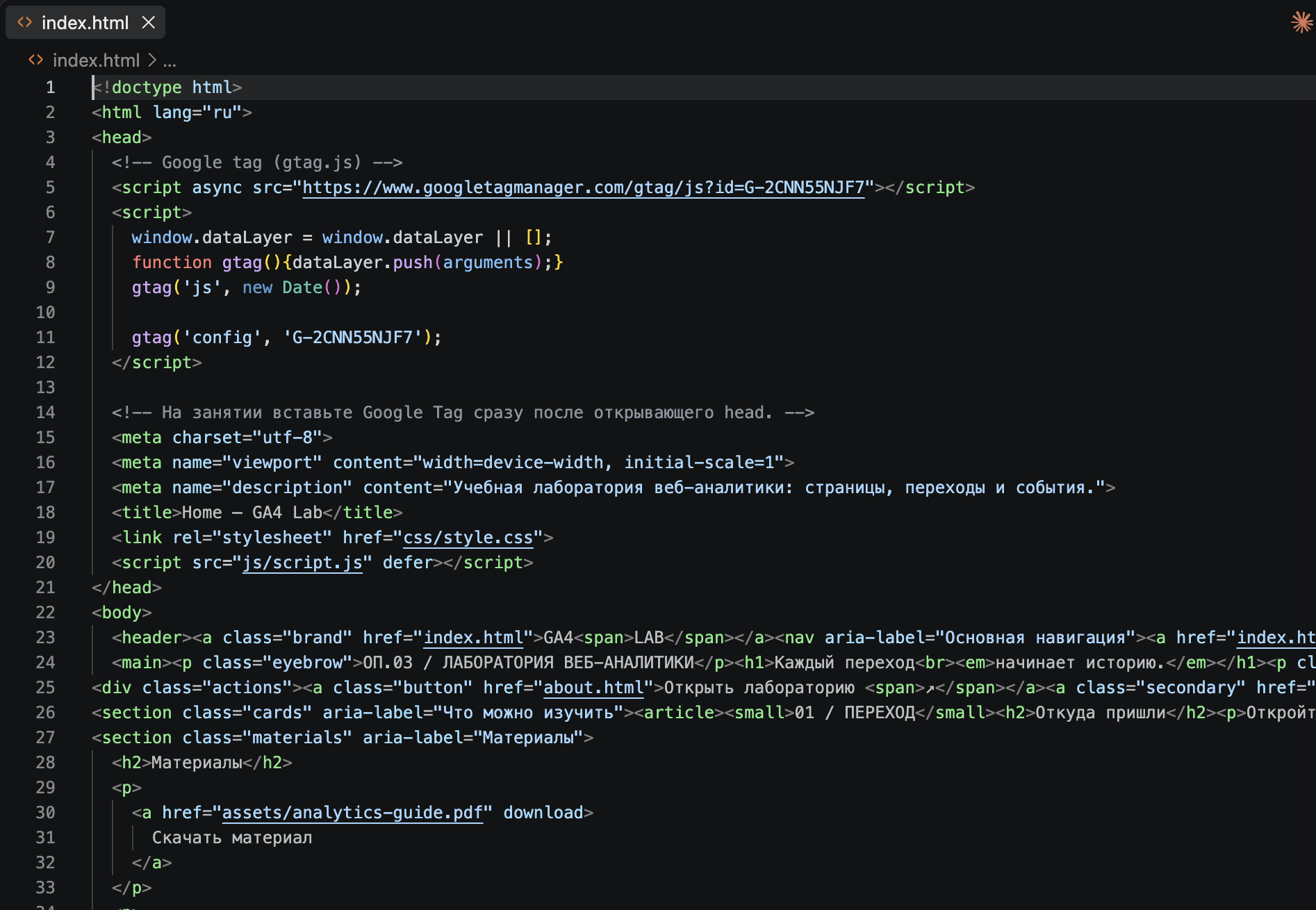Click the Russian comment 'На занятии вставьте Google Tag'
This screenshot has height=910, width=1316.
[x=463, y=413]
